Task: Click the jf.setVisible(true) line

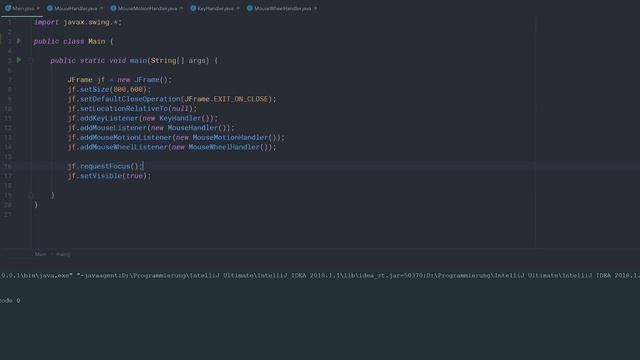Action: click(109, 176)
